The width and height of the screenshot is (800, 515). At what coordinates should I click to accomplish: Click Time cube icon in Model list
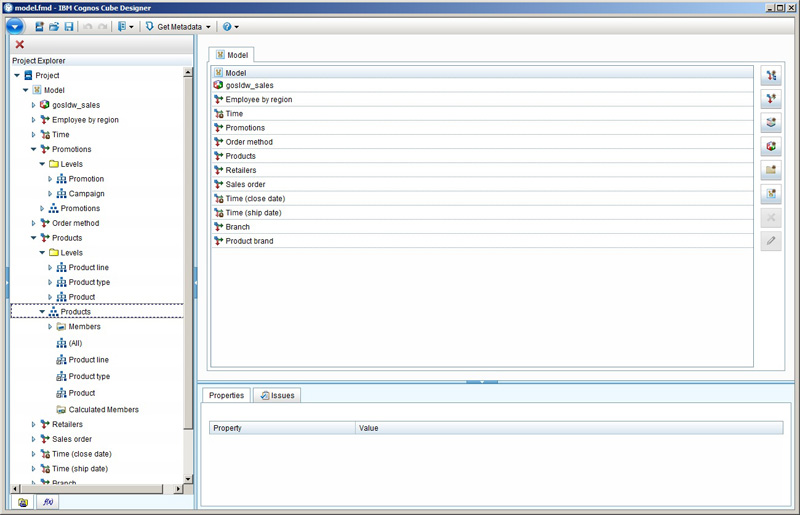(218, 113)
